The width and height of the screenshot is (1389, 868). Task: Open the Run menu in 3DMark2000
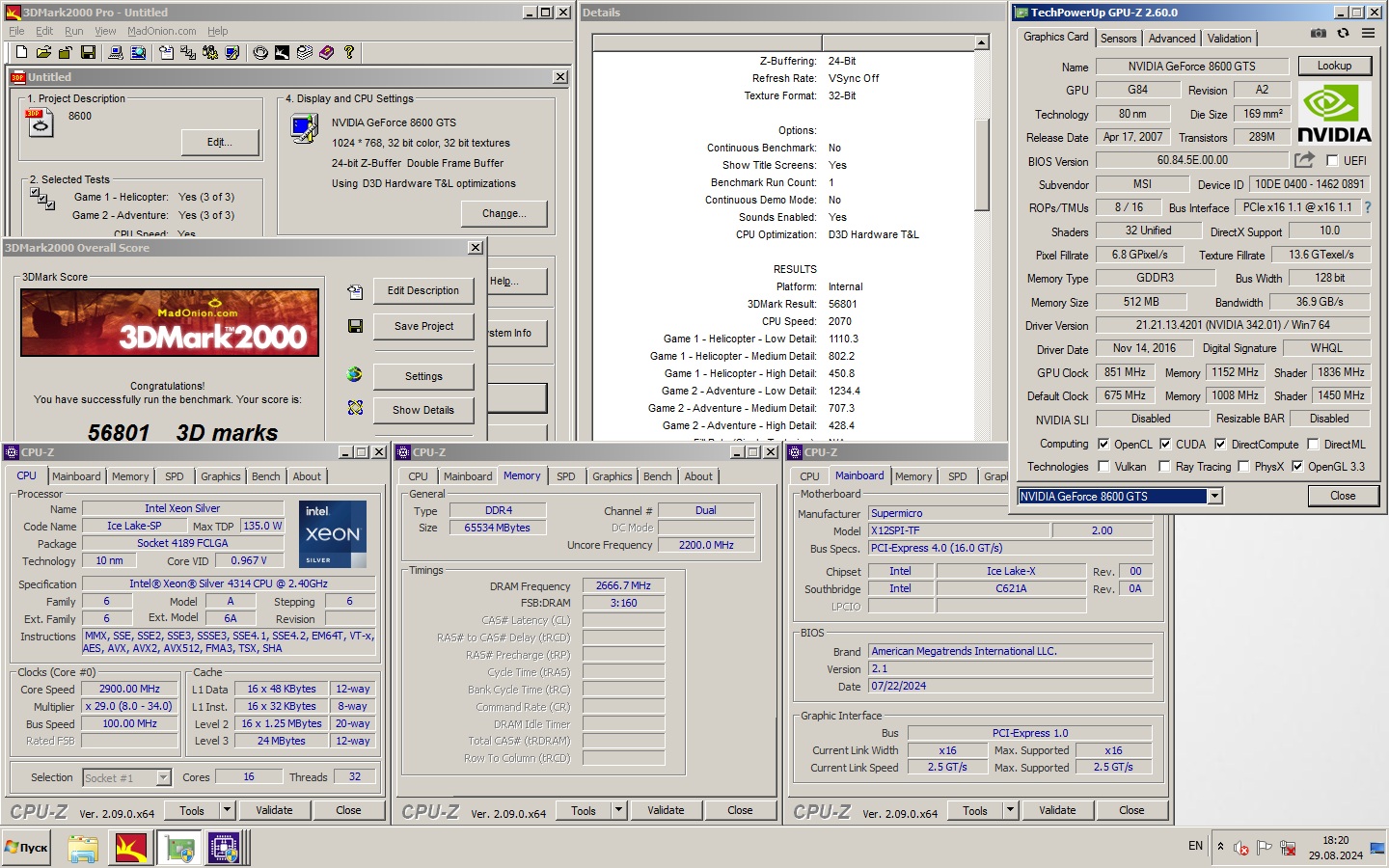click(x=73, y=31)
